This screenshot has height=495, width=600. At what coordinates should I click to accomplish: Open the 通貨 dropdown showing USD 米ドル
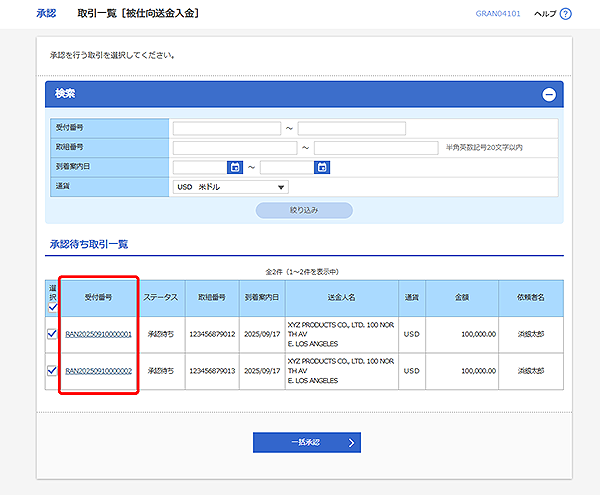(x=231, y=187)
